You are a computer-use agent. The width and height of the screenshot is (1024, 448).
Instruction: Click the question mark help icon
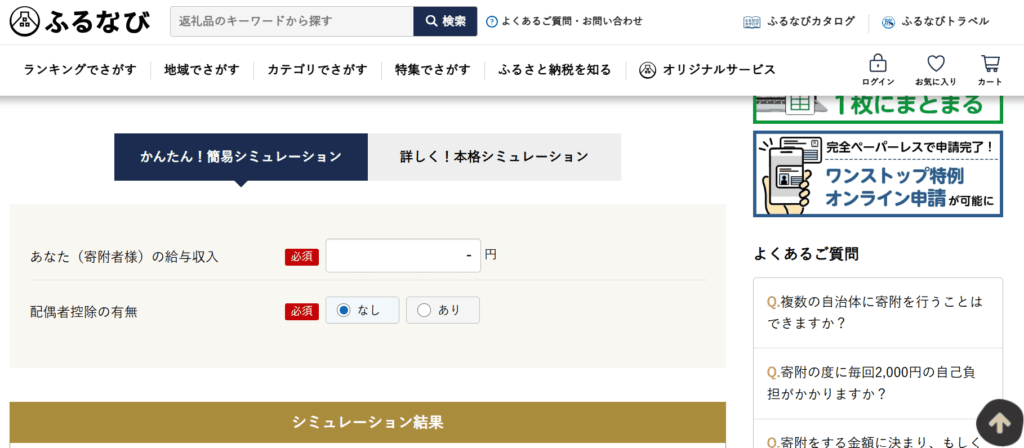point(491,21)
